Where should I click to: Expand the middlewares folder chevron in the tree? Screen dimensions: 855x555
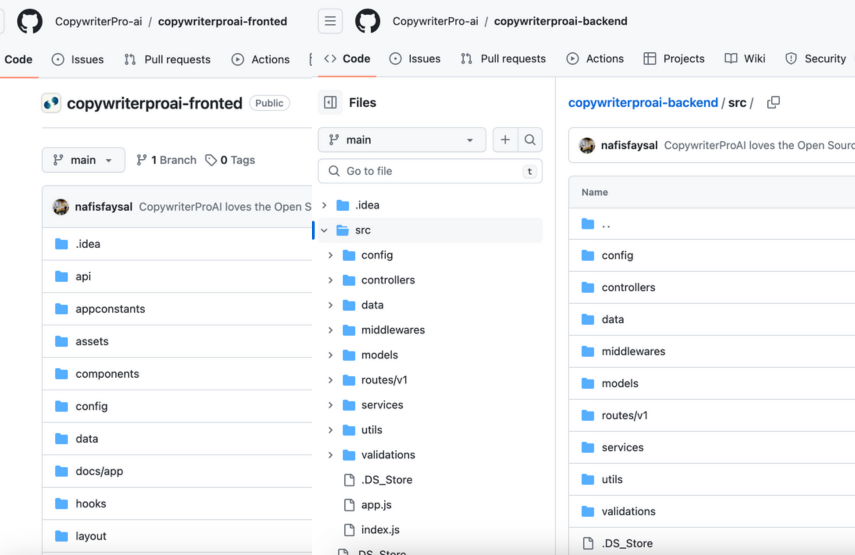330,330
